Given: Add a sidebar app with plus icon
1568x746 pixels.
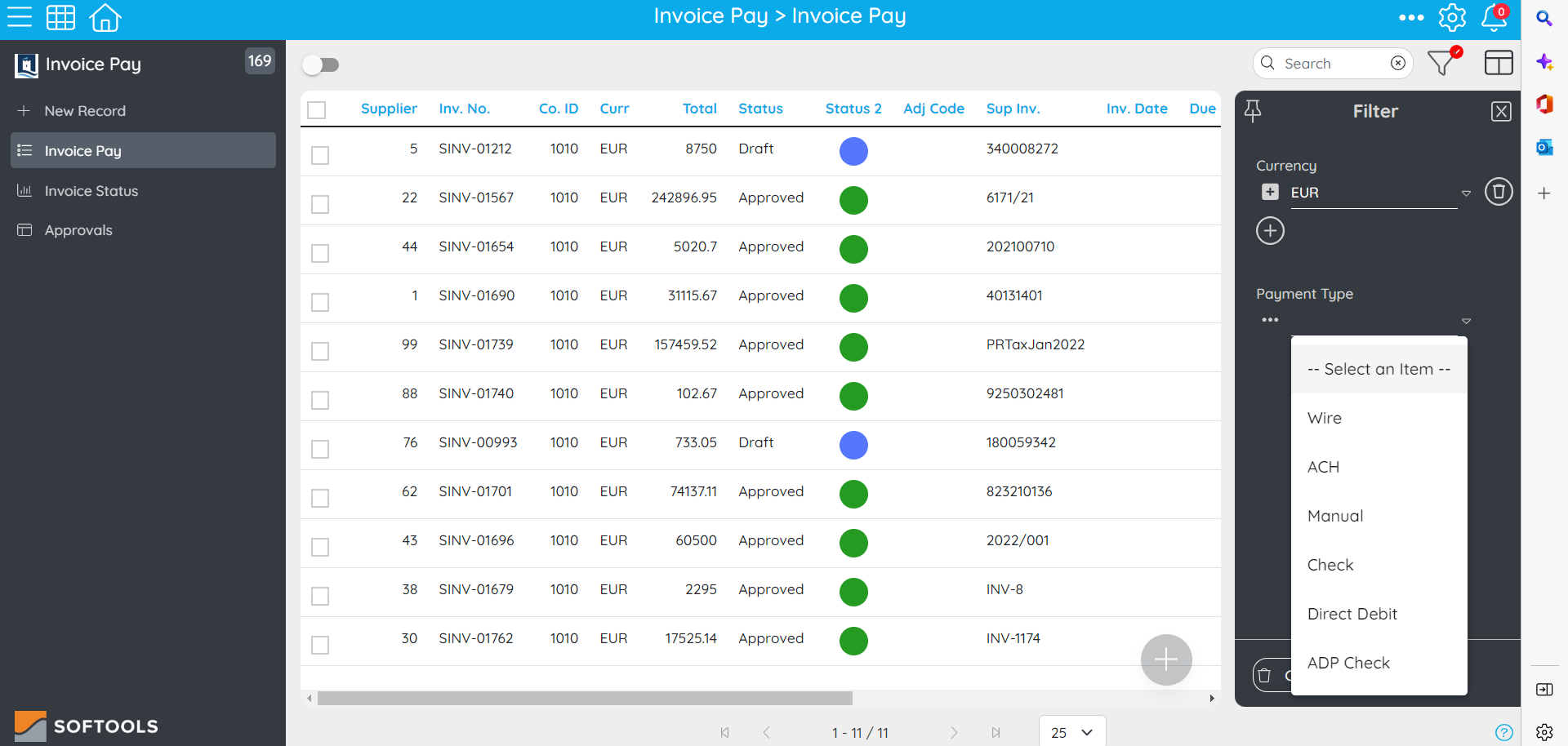Looking at the screenshot, I should tap(1544, 193).
